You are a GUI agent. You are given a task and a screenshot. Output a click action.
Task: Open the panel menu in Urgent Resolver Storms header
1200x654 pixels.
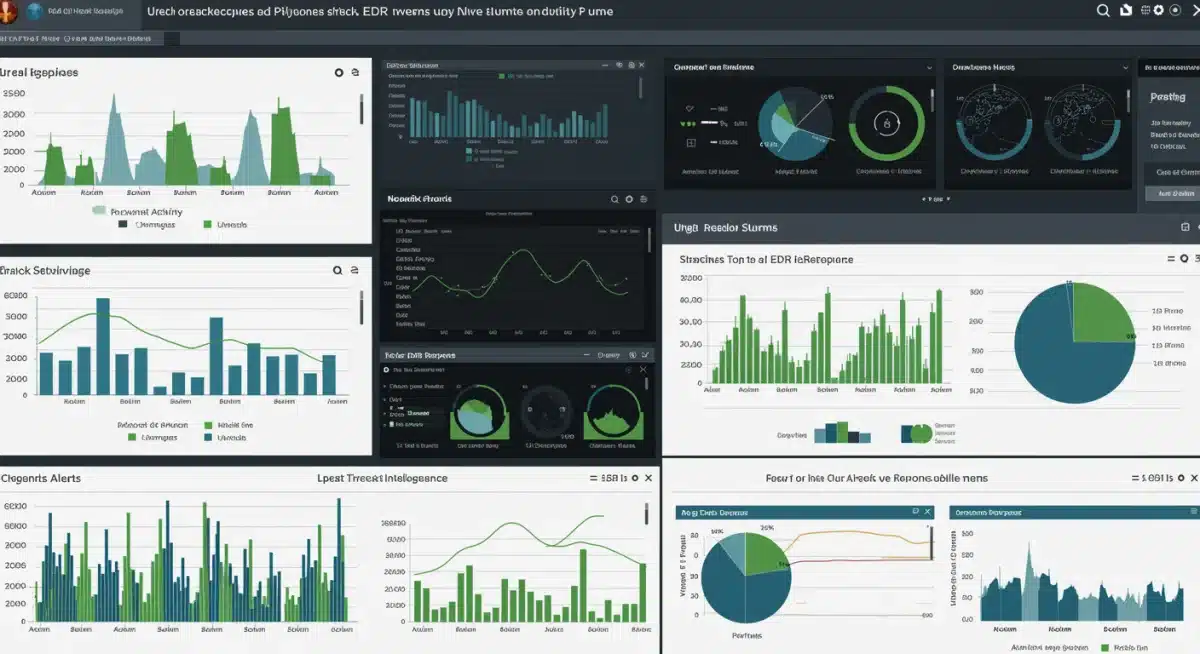(1184, 226)
